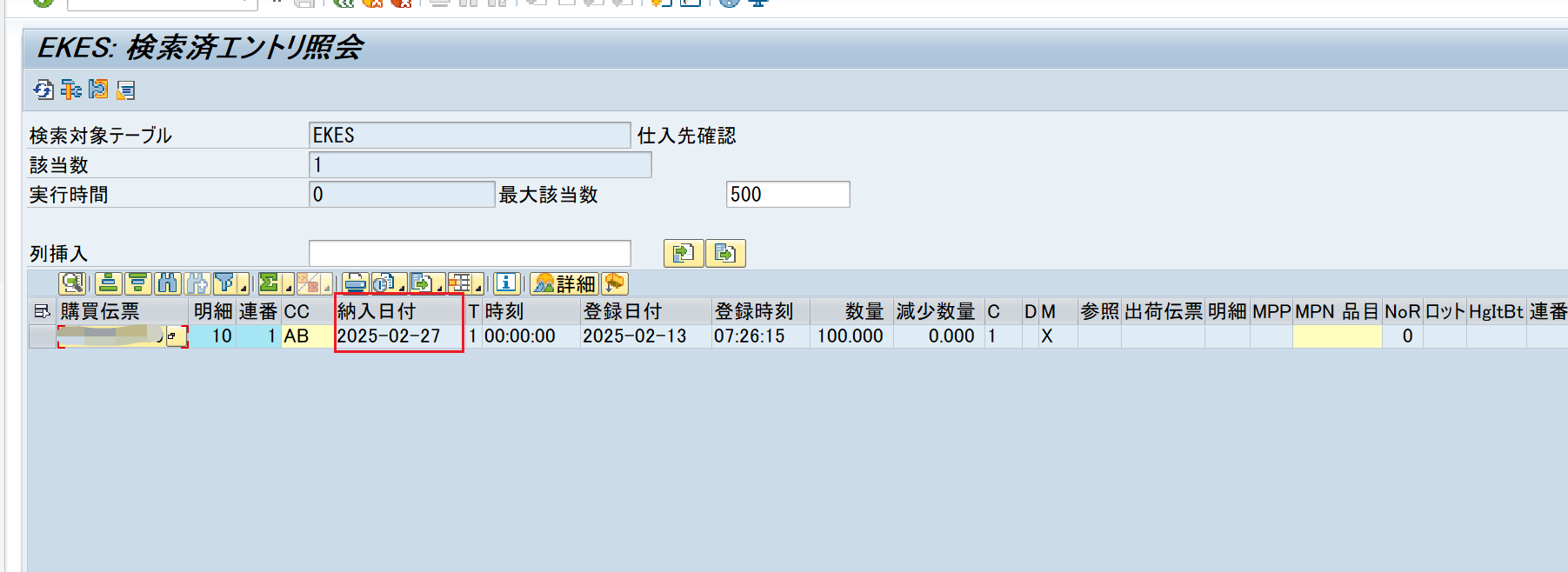Click the 参照 column header
The image size is (1568, 572).
[1099, 311]
